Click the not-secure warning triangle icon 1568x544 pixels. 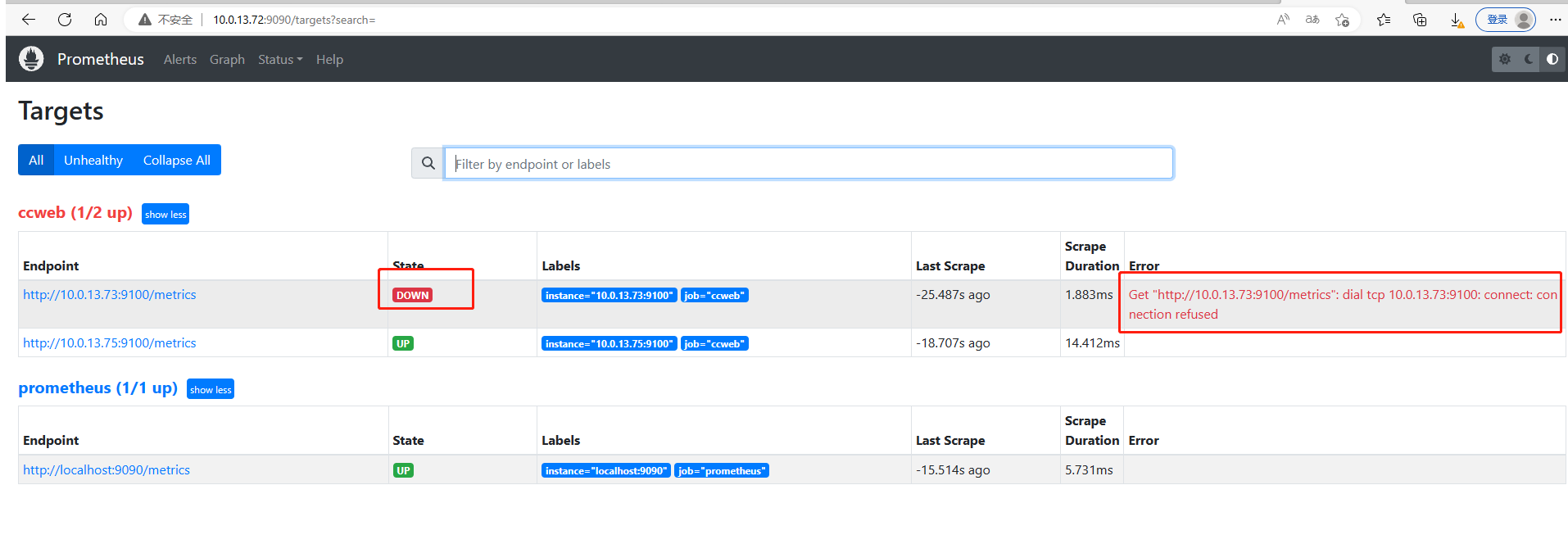pyautogui.click(x=145, y=20)
